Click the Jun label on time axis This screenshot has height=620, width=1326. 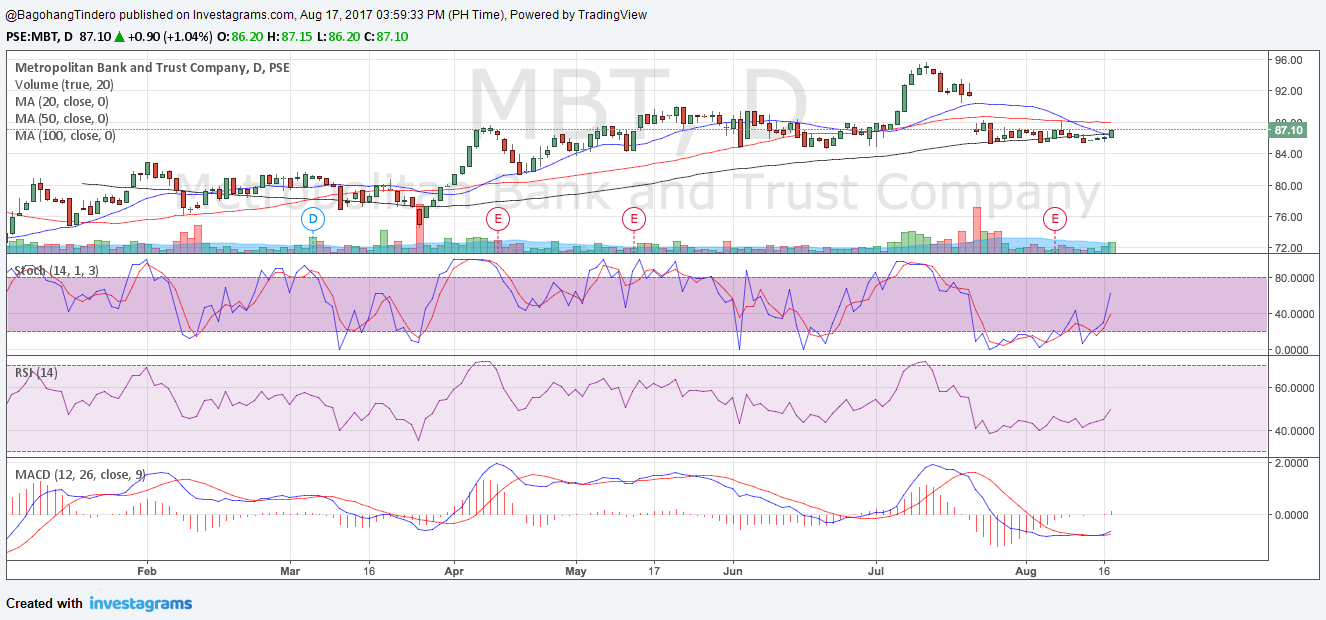733,570
